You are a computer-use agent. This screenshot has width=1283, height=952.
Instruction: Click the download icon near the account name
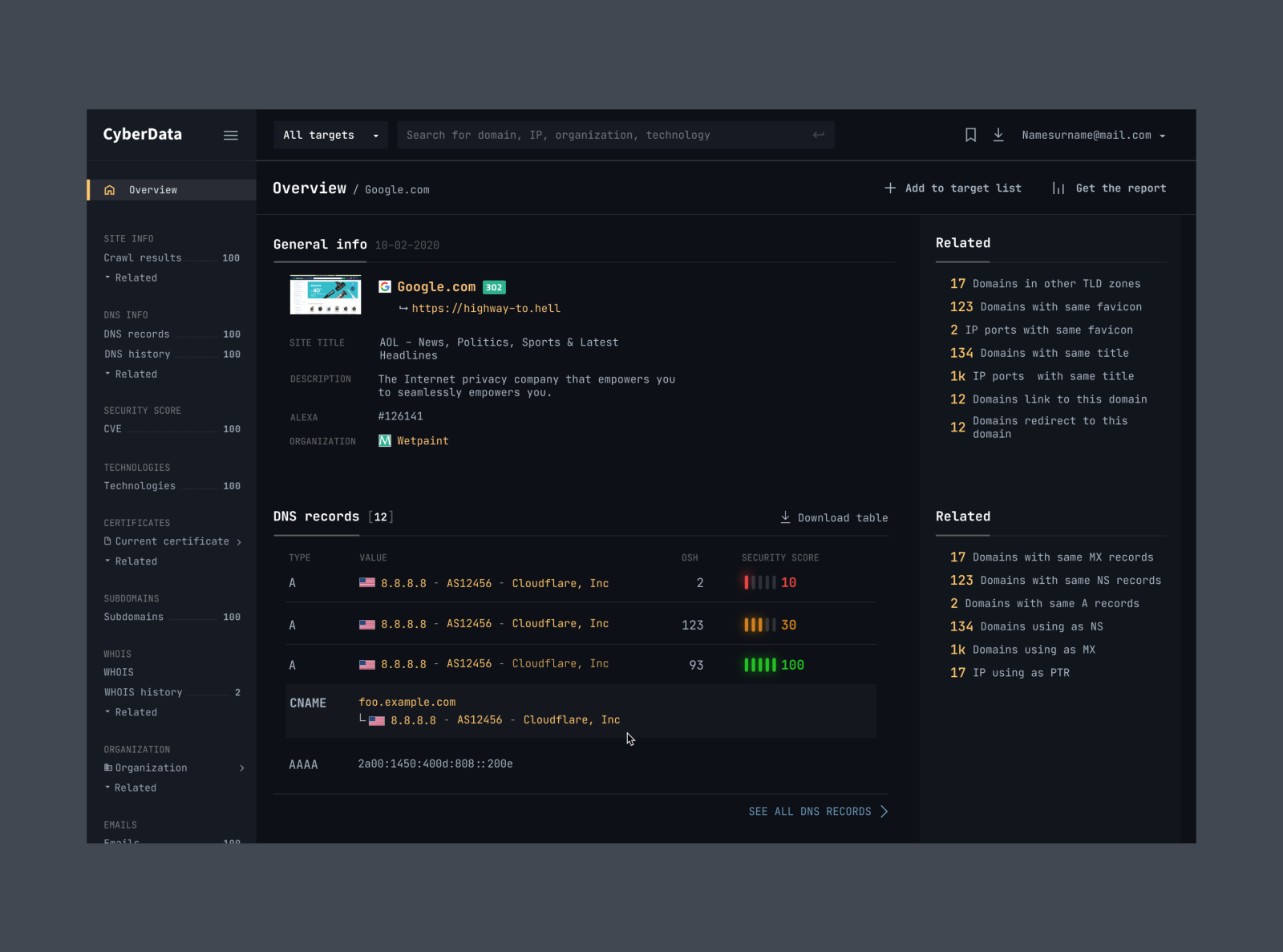point(999,135)
